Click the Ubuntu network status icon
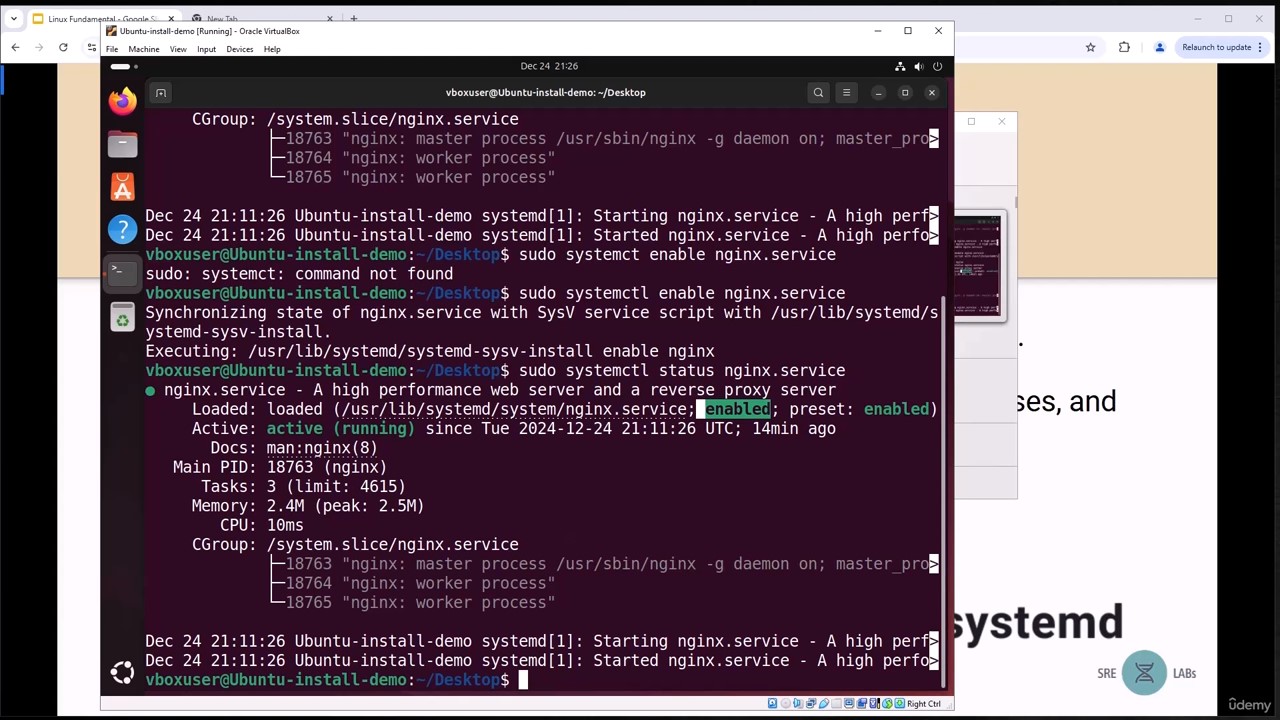Screen dimensions: 1280x720 point(900,66)
